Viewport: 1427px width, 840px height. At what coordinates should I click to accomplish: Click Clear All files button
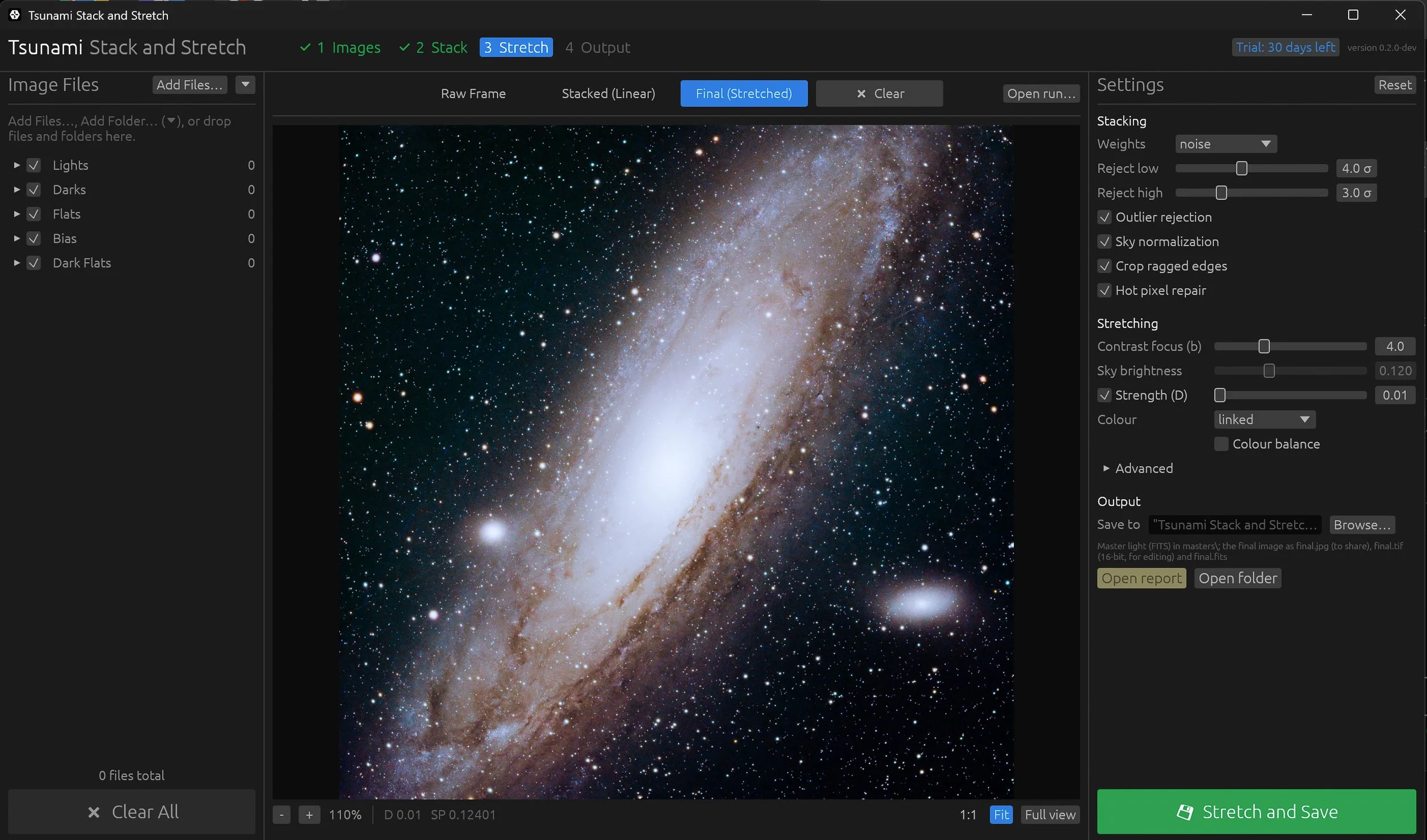132,811
